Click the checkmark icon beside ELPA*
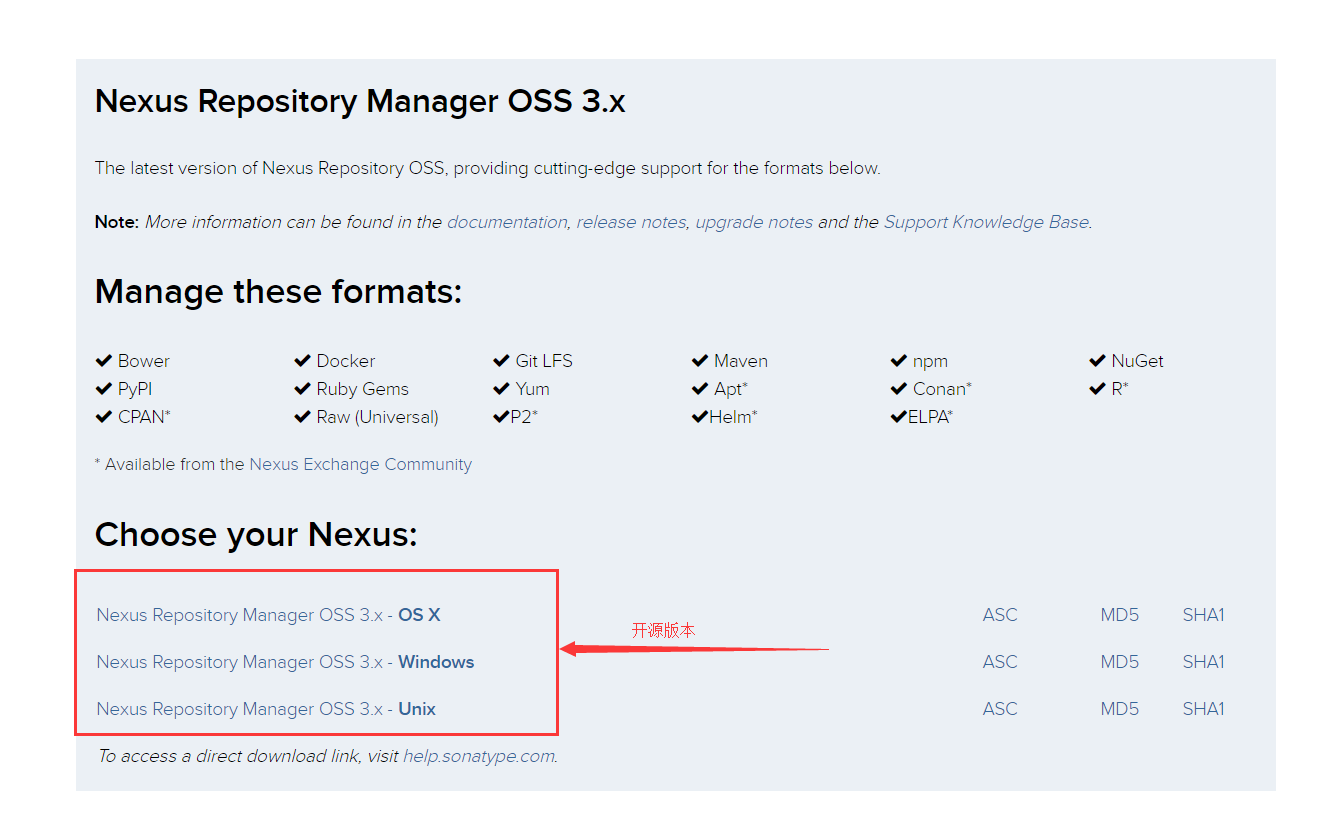Image resolution: width=1335 pixels, height=829 pixels. [x=899, y=417]
